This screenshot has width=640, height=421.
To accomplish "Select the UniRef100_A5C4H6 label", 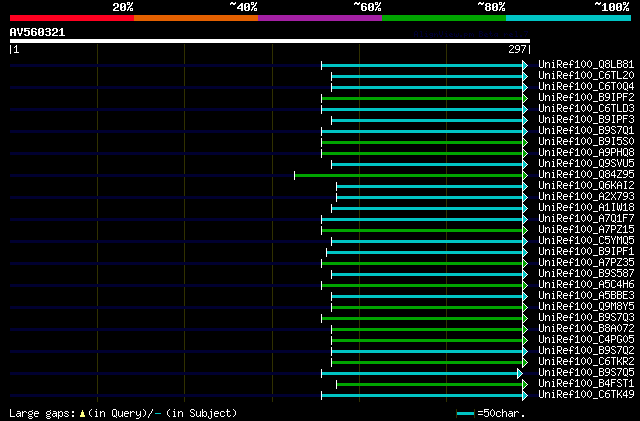I will click(x=586, y=285).
